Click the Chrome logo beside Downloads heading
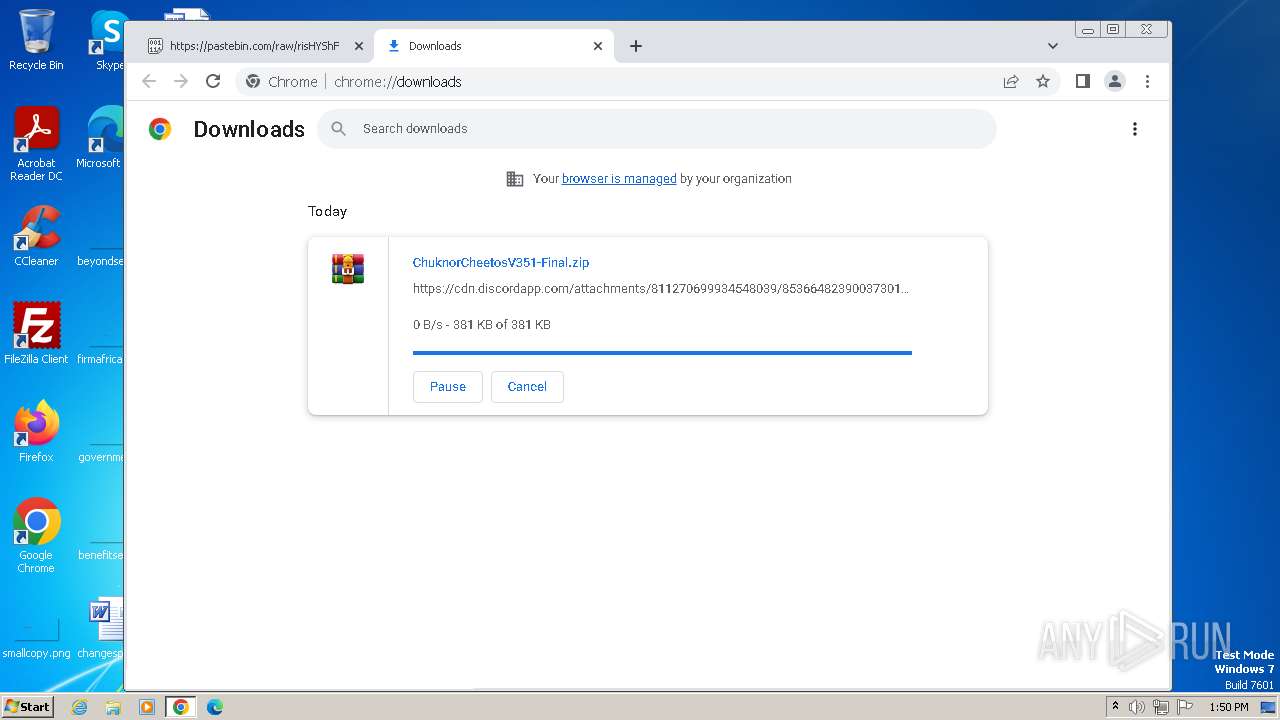Image resolution: width=1280 pixels, height=720 pixels. coord(160,129)
